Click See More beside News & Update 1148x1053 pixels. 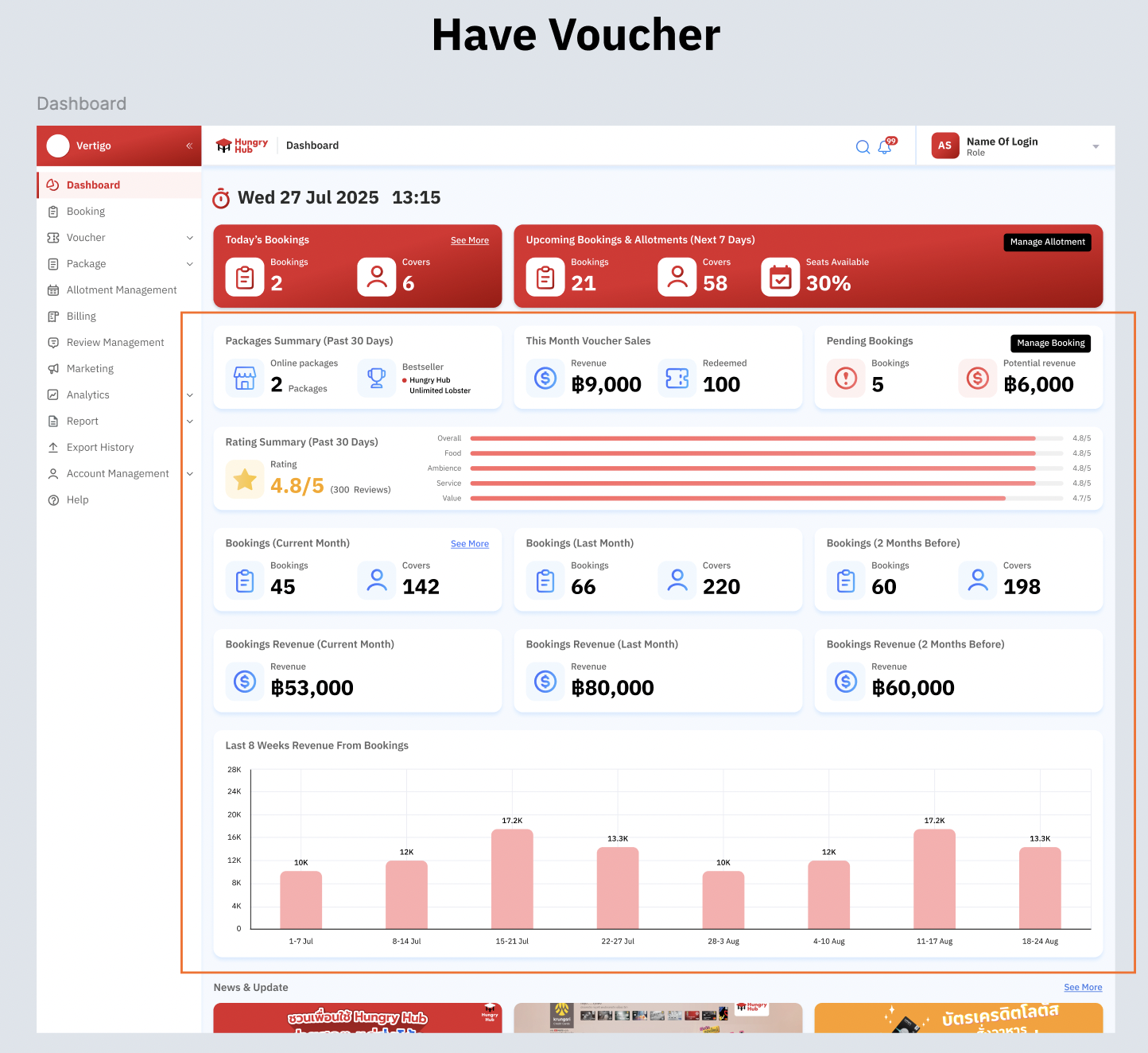[1083, 987]
